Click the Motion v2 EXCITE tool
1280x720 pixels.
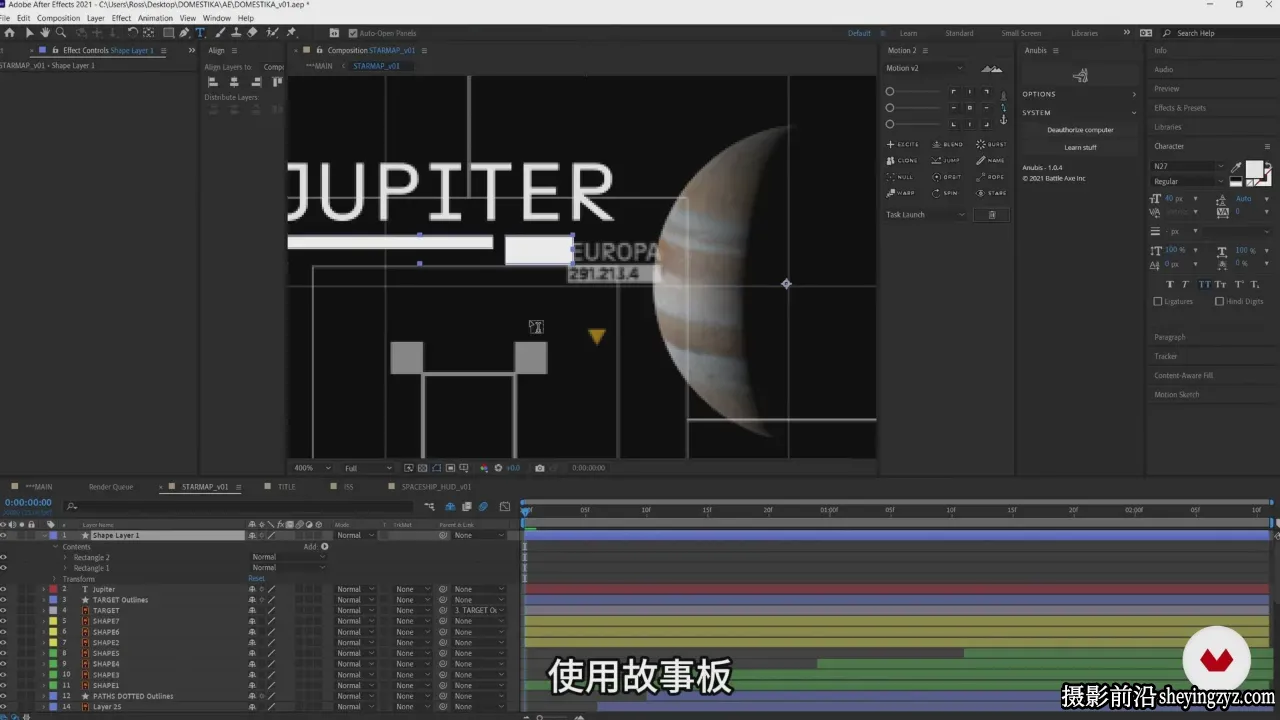[903, 144]
